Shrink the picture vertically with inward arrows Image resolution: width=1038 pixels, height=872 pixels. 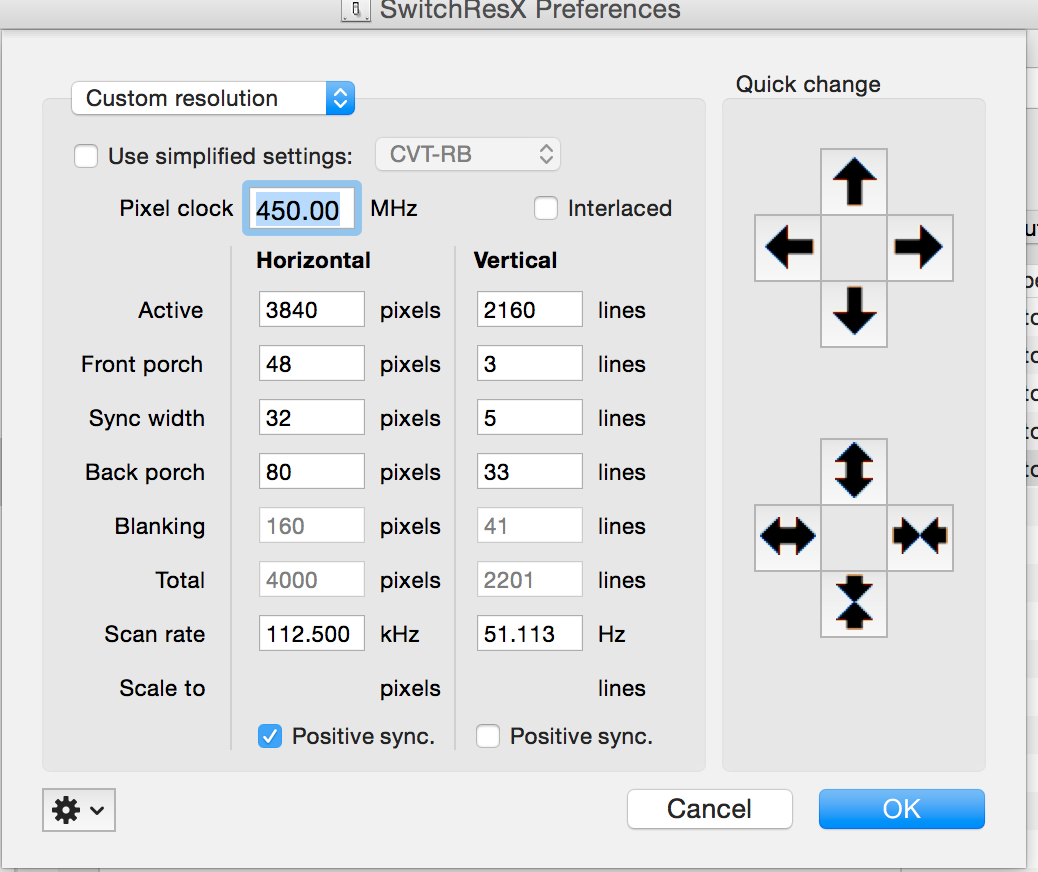[854, 603]
